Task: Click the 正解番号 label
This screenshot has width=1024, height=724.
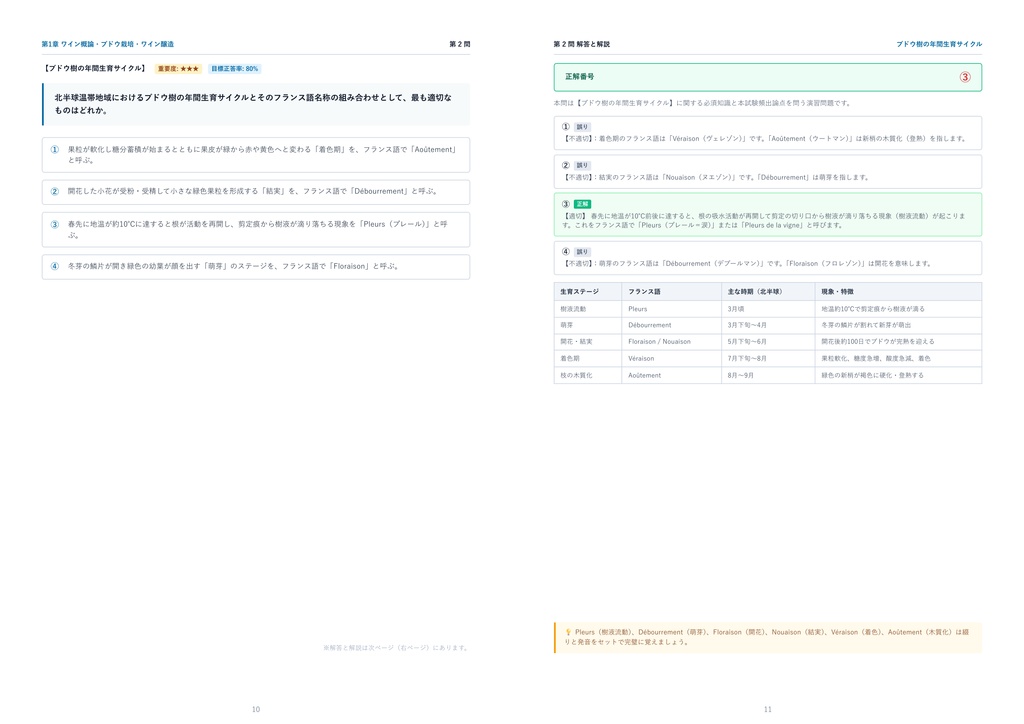Action: pyautogui.click(x=579, y=76)
